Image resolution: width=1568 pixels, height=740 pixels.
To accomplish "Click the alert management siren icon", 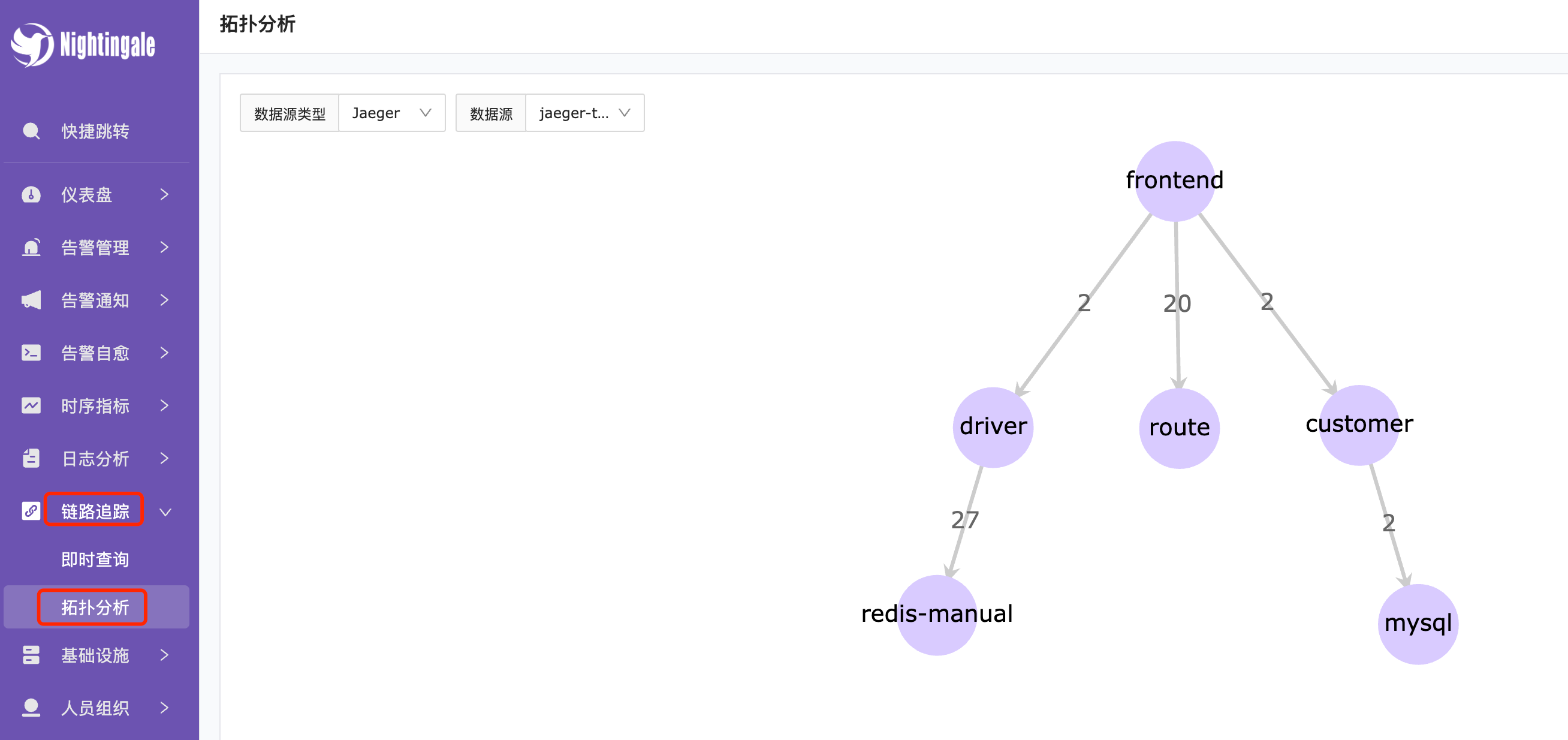I will pos(31,247).
